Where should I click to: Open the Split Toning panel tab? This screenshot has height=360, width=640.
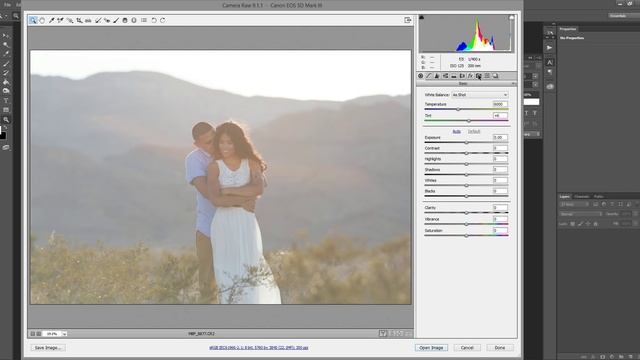click(x=453, y=76)
